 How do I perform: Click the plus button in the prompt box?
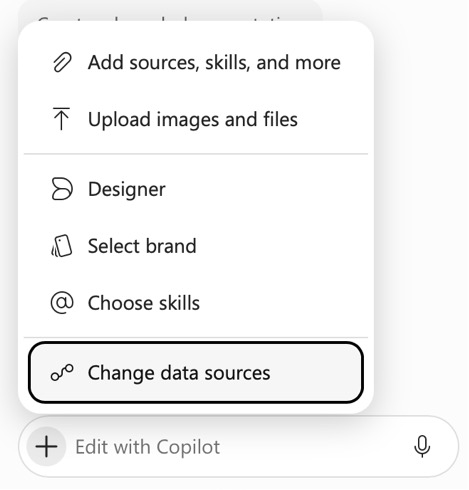point(46,446)
